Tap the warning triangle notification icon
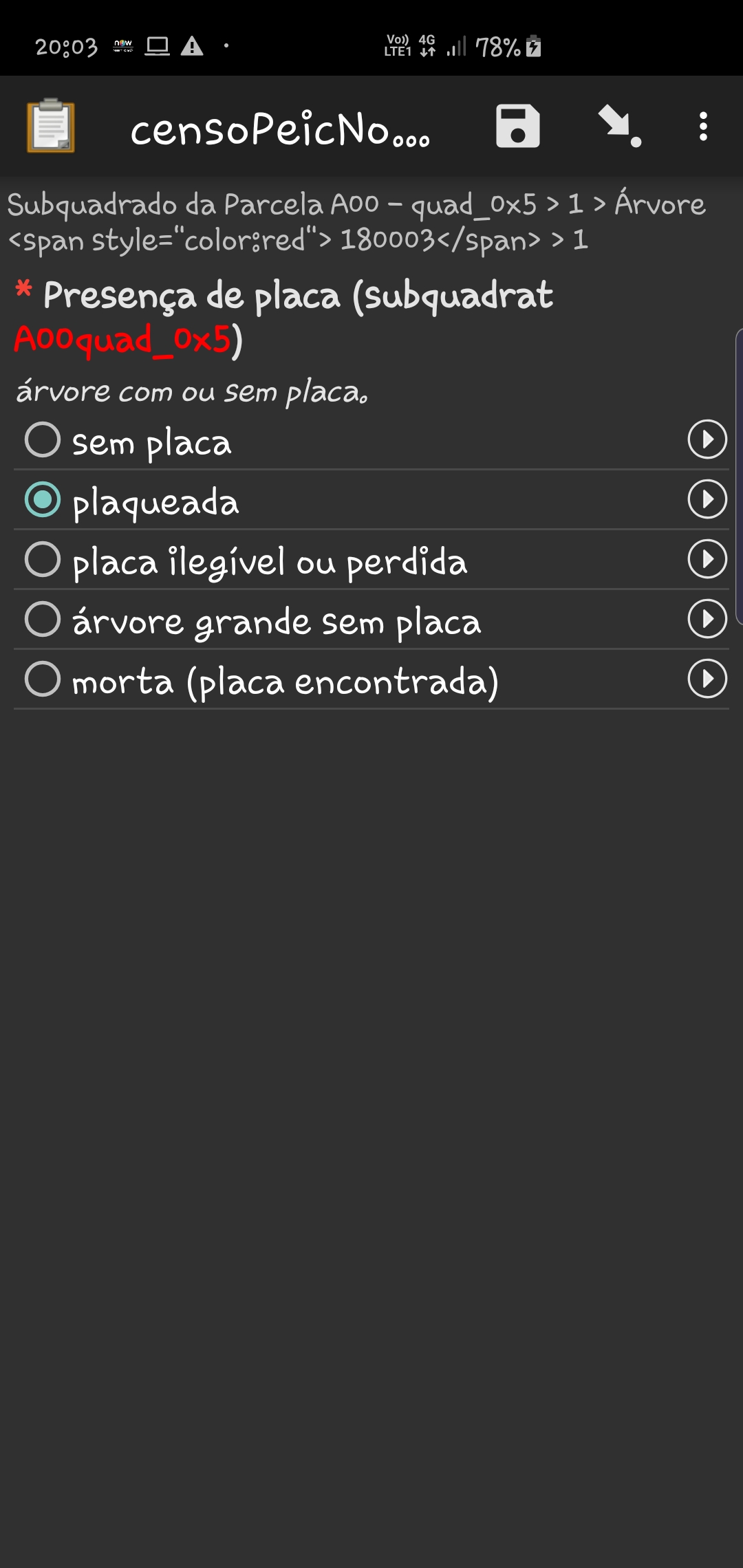 tap(192, 46)
